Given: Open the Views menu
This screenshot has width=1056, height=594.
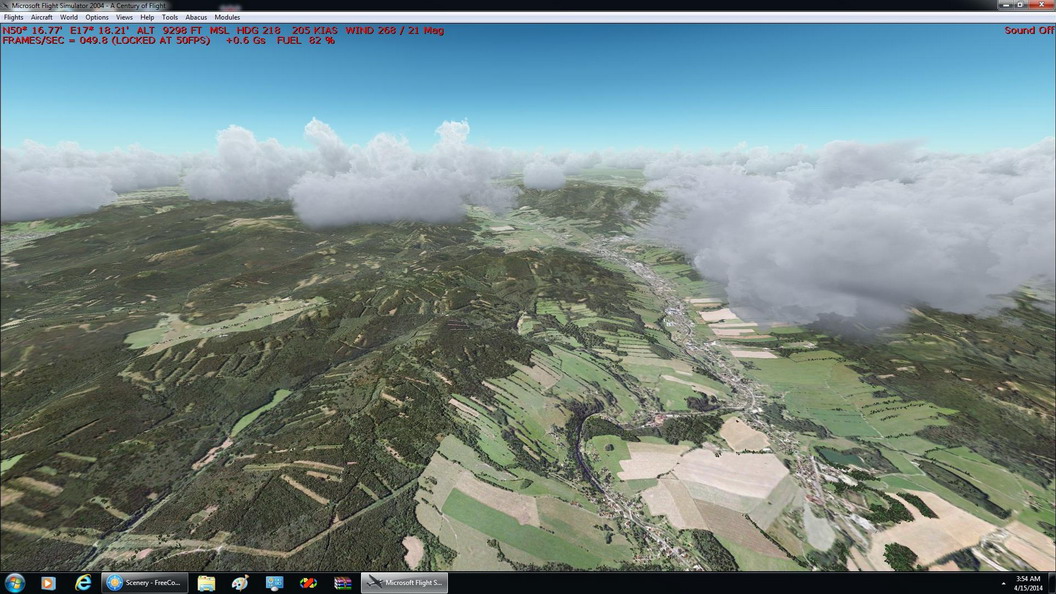Looking at the screenshot, I should tap(125, 18).
